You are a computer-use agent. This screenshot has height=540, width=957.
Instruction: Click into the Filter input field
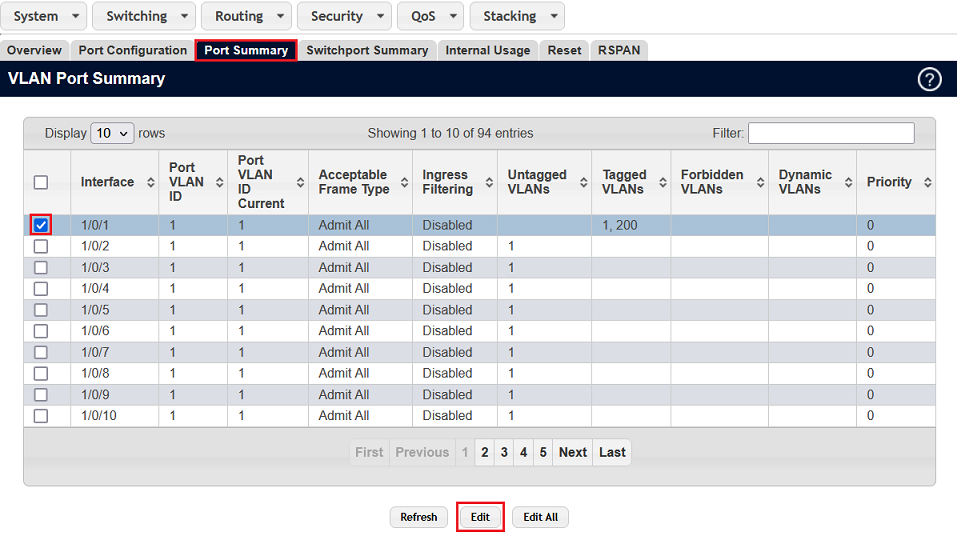click(831, 133)
